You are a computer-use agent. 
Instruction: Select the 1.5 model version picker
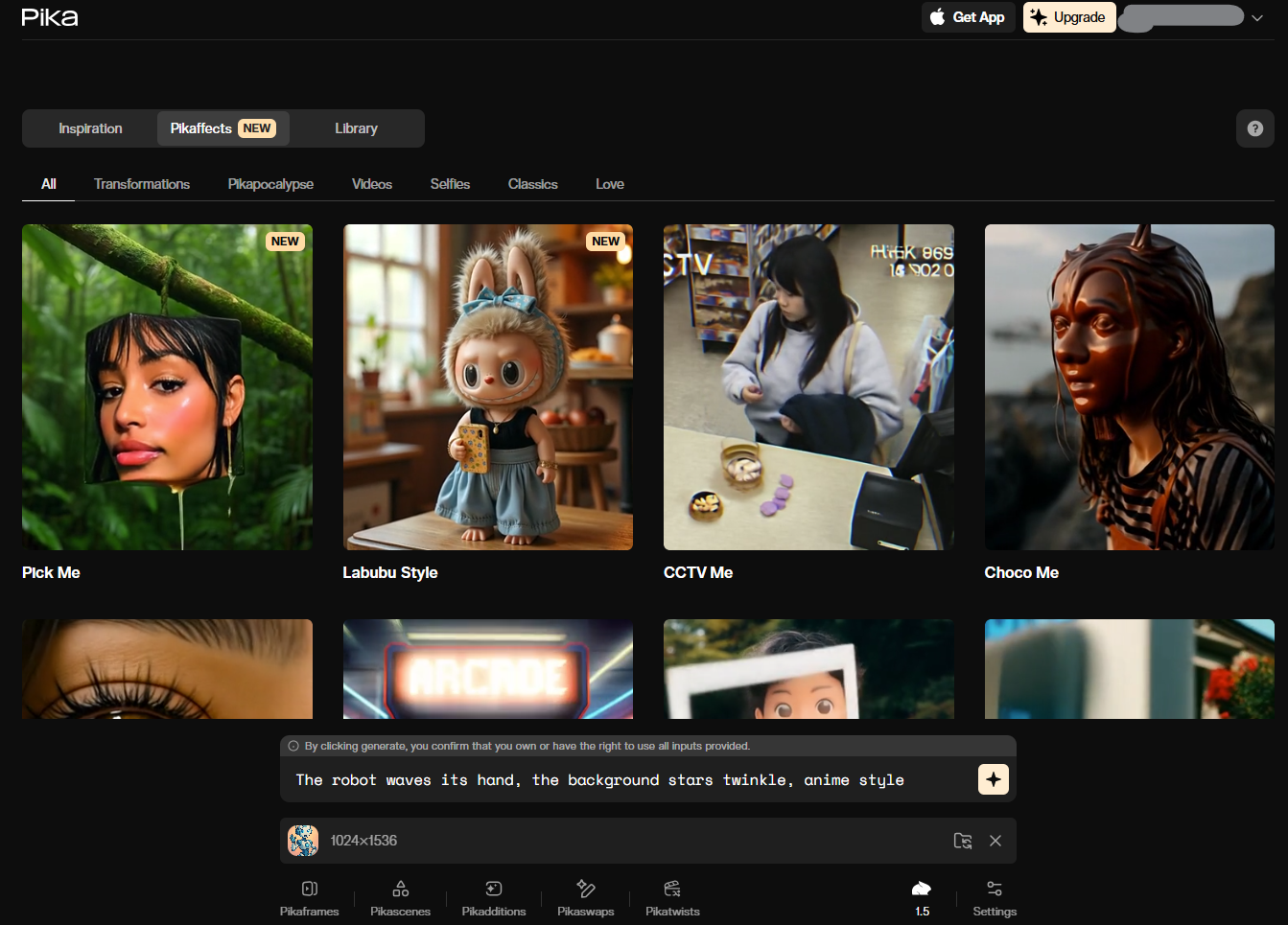pos(922,898)
